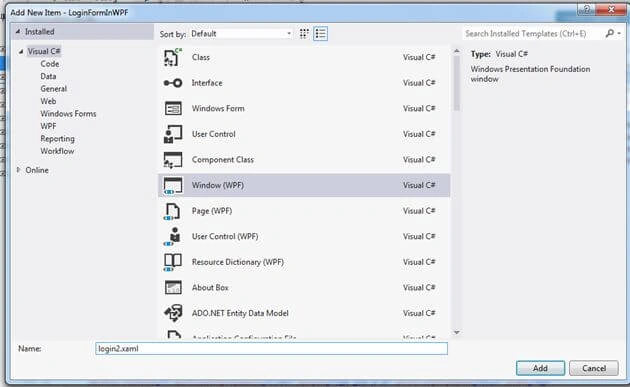
Task: Select the General category
Action: pos(53,89)
